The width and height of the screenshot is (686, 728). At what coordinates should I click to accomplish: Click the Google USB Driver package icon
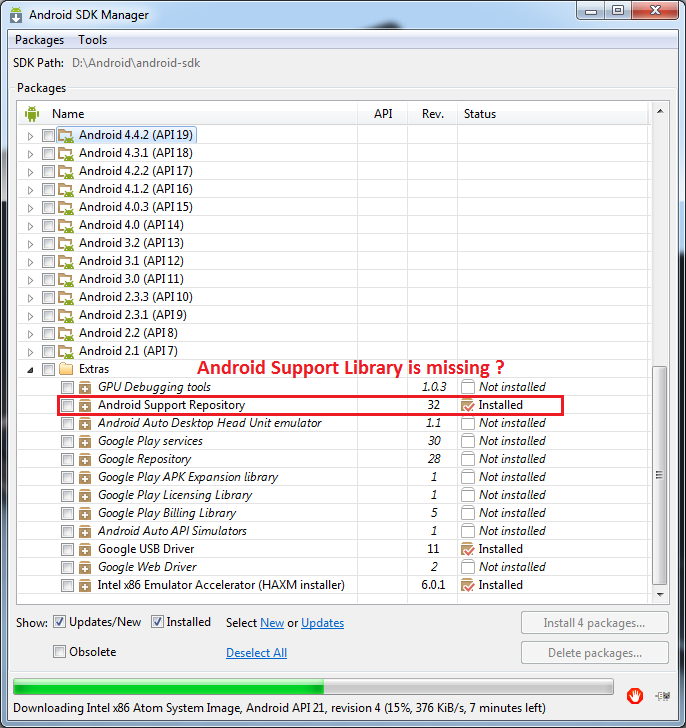[x=84, y=549]
